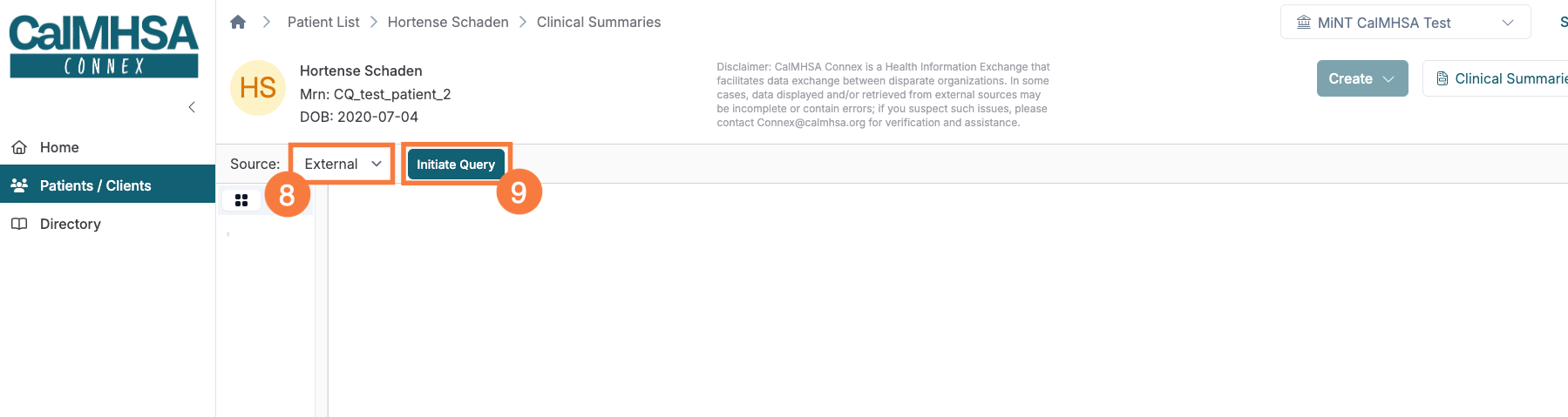The height and width of the screenshot is (417, 1568).
Task: Select the Clinical Summaries document icon
Action: 1442,78
